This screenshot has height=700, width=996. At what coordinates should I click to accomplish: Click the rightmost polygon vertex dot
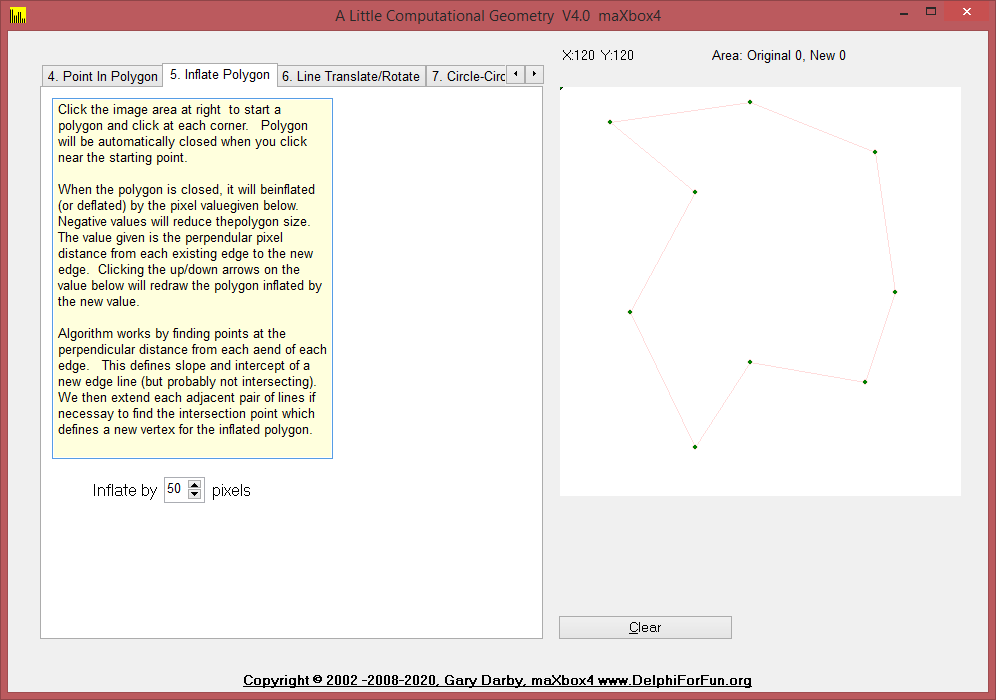895,292
